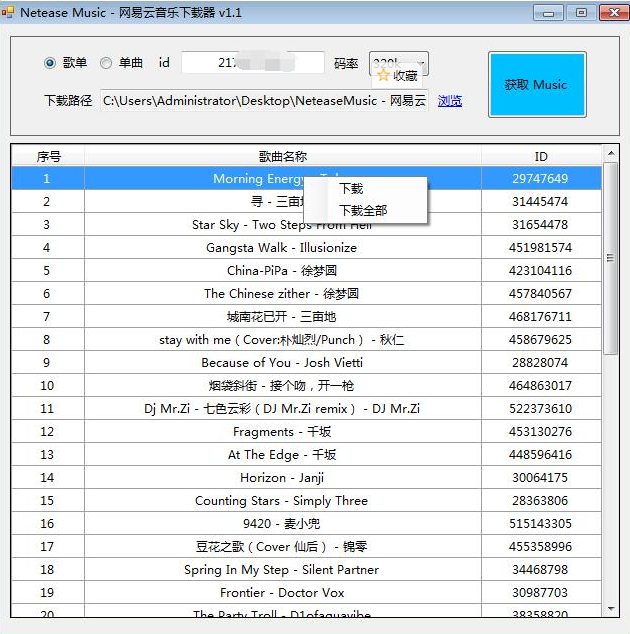Click the ID column header
The image size is (630, 634).
[x=541, y=156]
